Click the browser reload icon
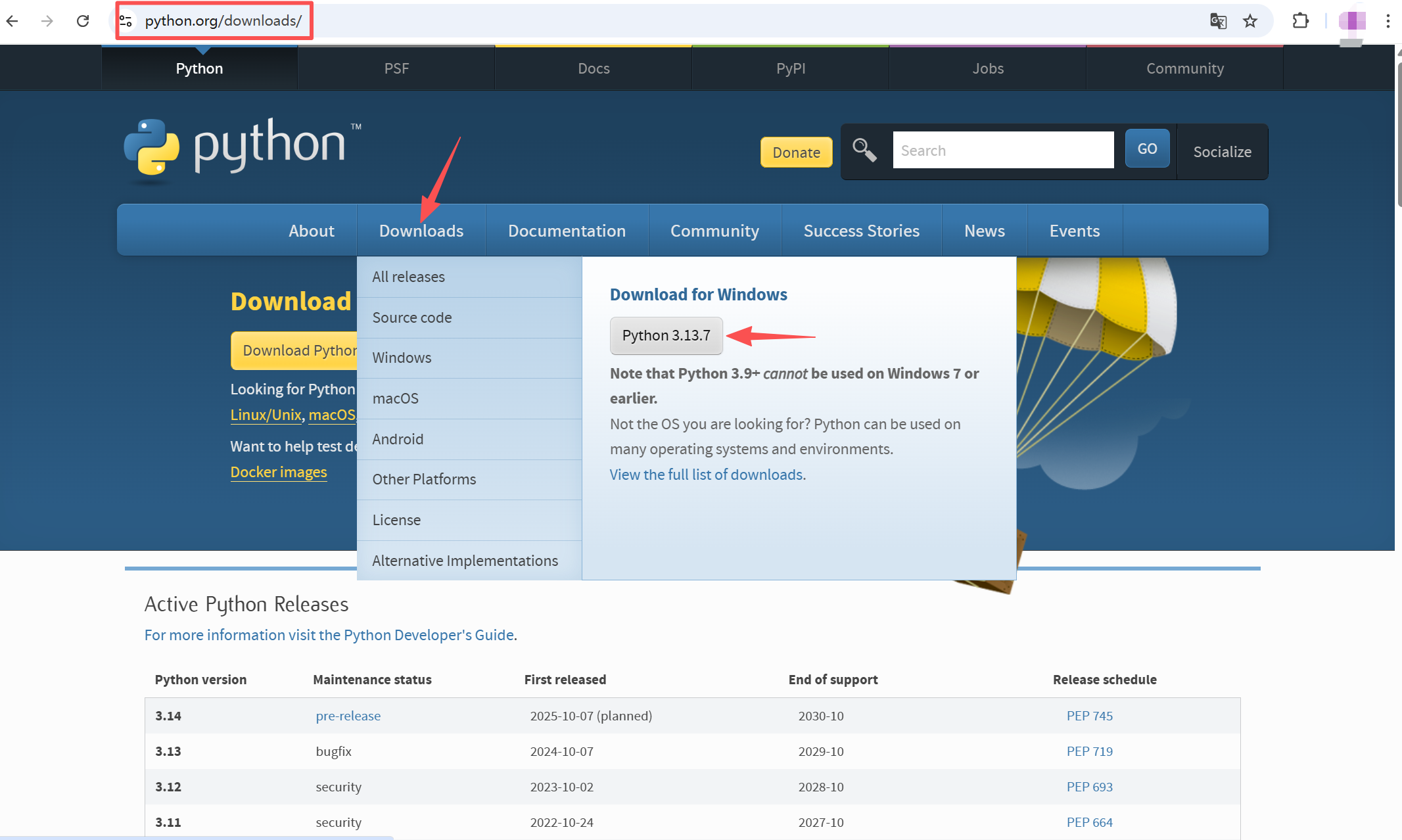The image size is (1402, 840). point(83,21)
